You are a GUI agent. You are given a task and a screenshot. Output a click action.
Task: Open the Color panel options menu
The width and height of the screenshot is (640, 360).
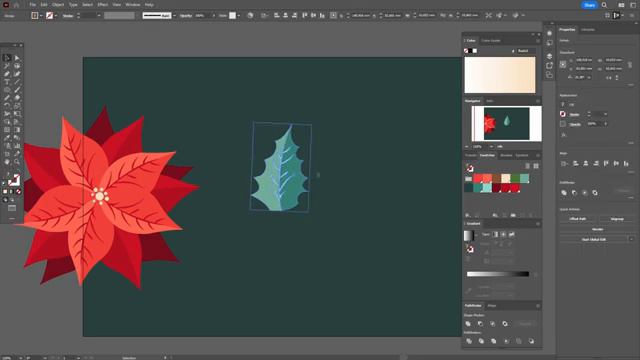coord(538,41)
